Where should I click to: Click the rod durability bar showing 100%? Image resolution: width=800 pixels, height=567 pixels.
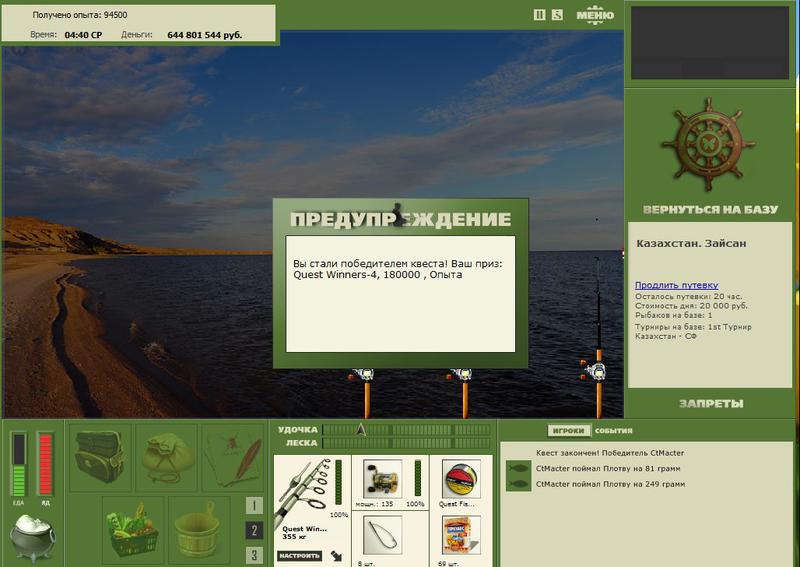[338, 482]
